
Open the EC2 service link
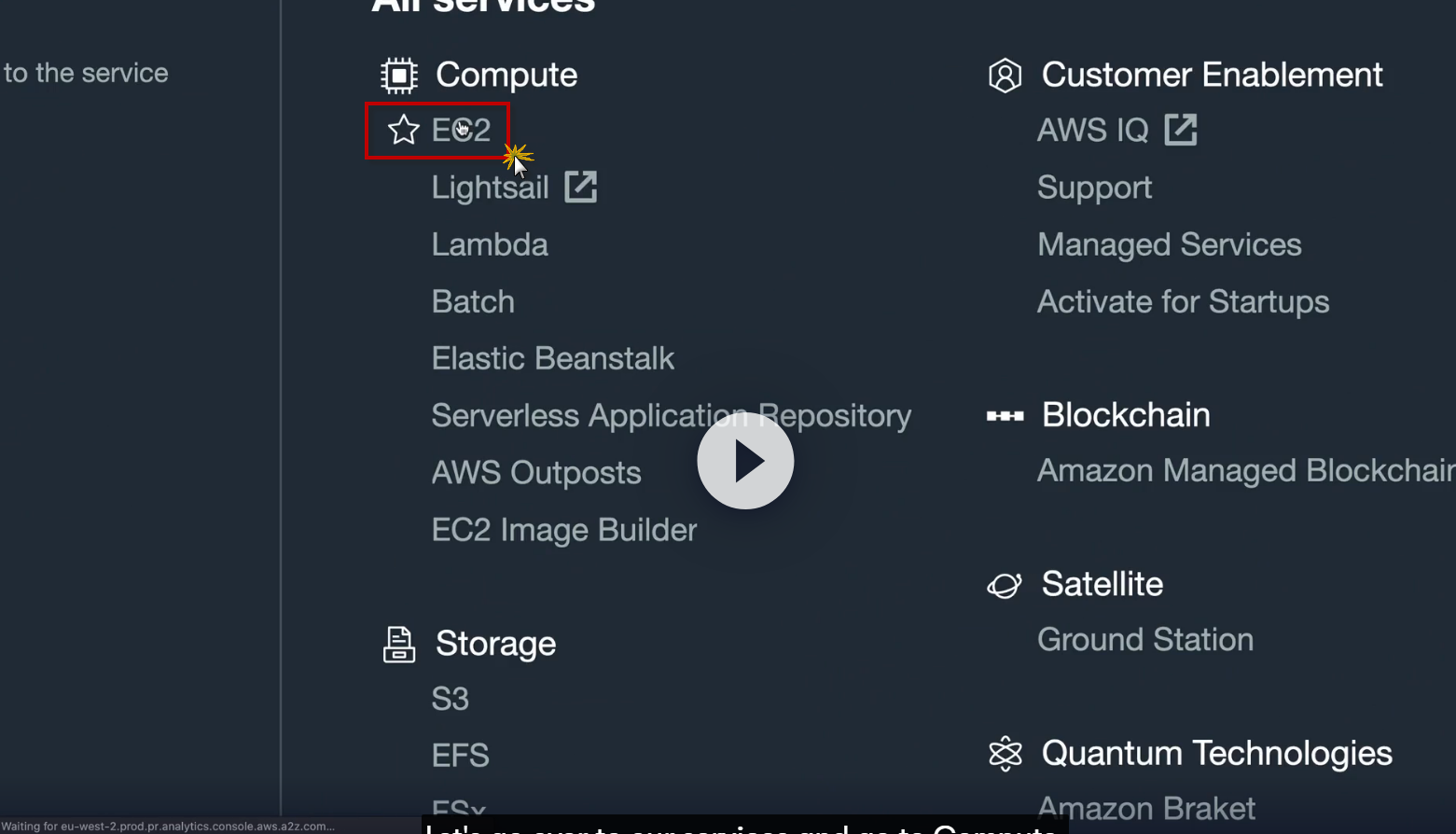pos(462,130)
